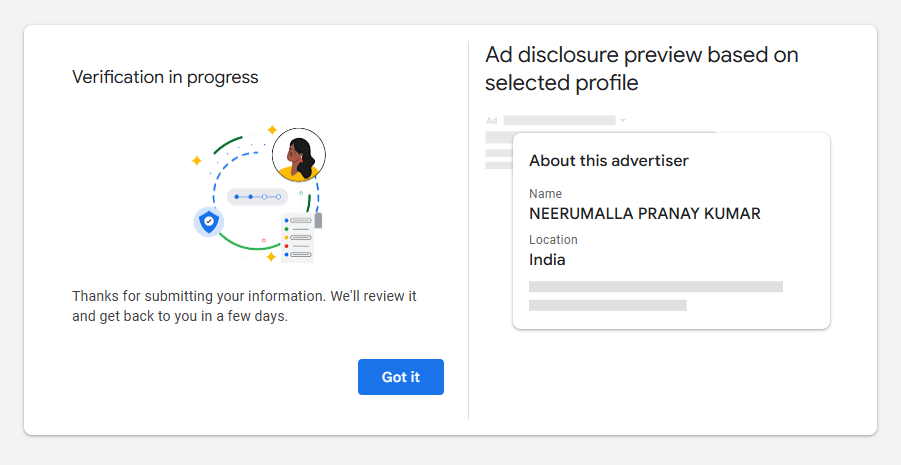Click the yellow sparkle above the circle
This screenshot has width=901, height=465.
[x=272, y=130]
